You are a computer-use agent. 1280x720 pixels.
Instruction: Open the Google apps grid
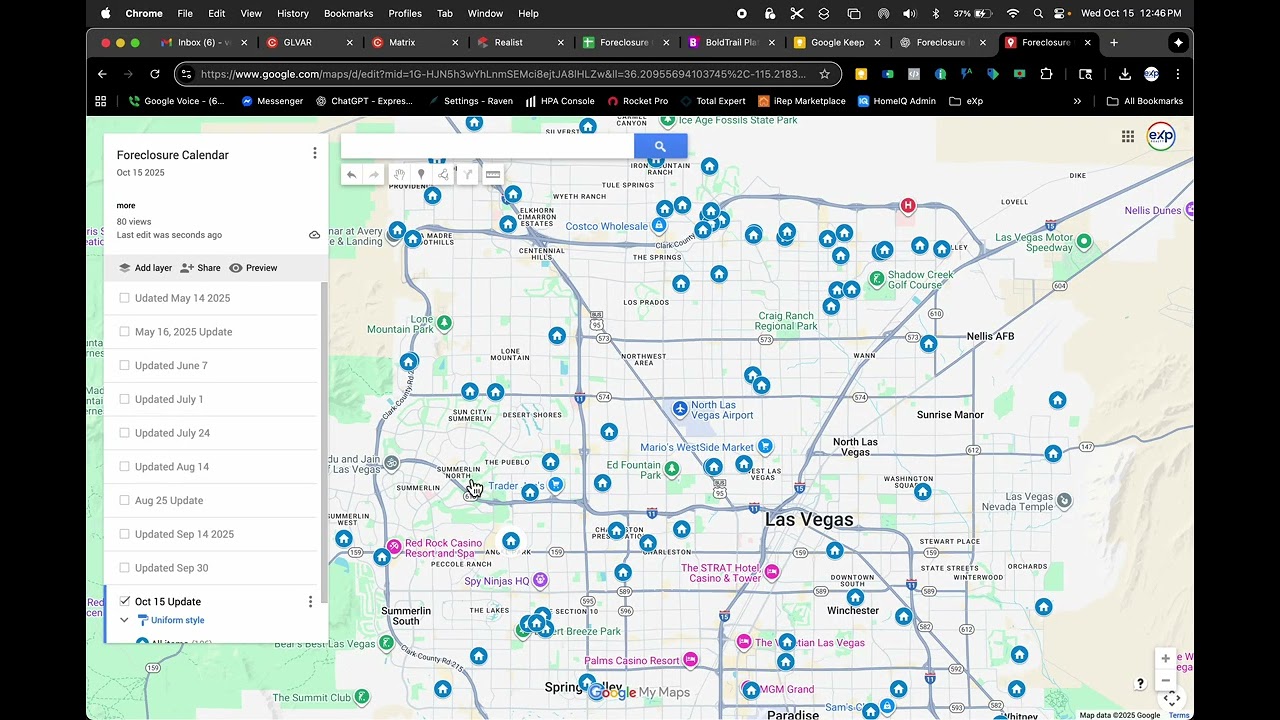[1127, 137]
